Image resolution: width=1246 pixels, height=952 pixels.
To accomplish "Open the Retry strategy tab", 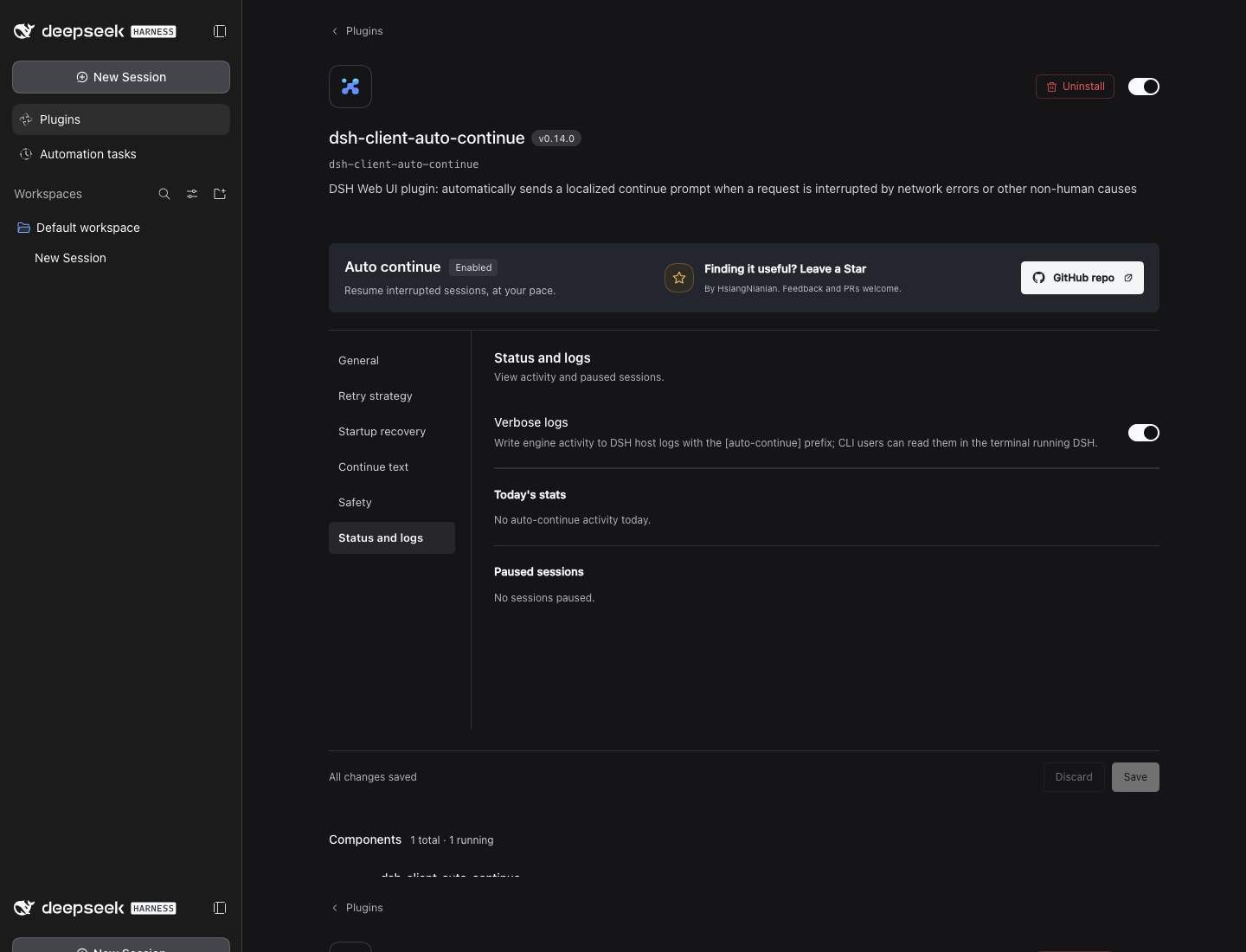I will coord(392,396).
